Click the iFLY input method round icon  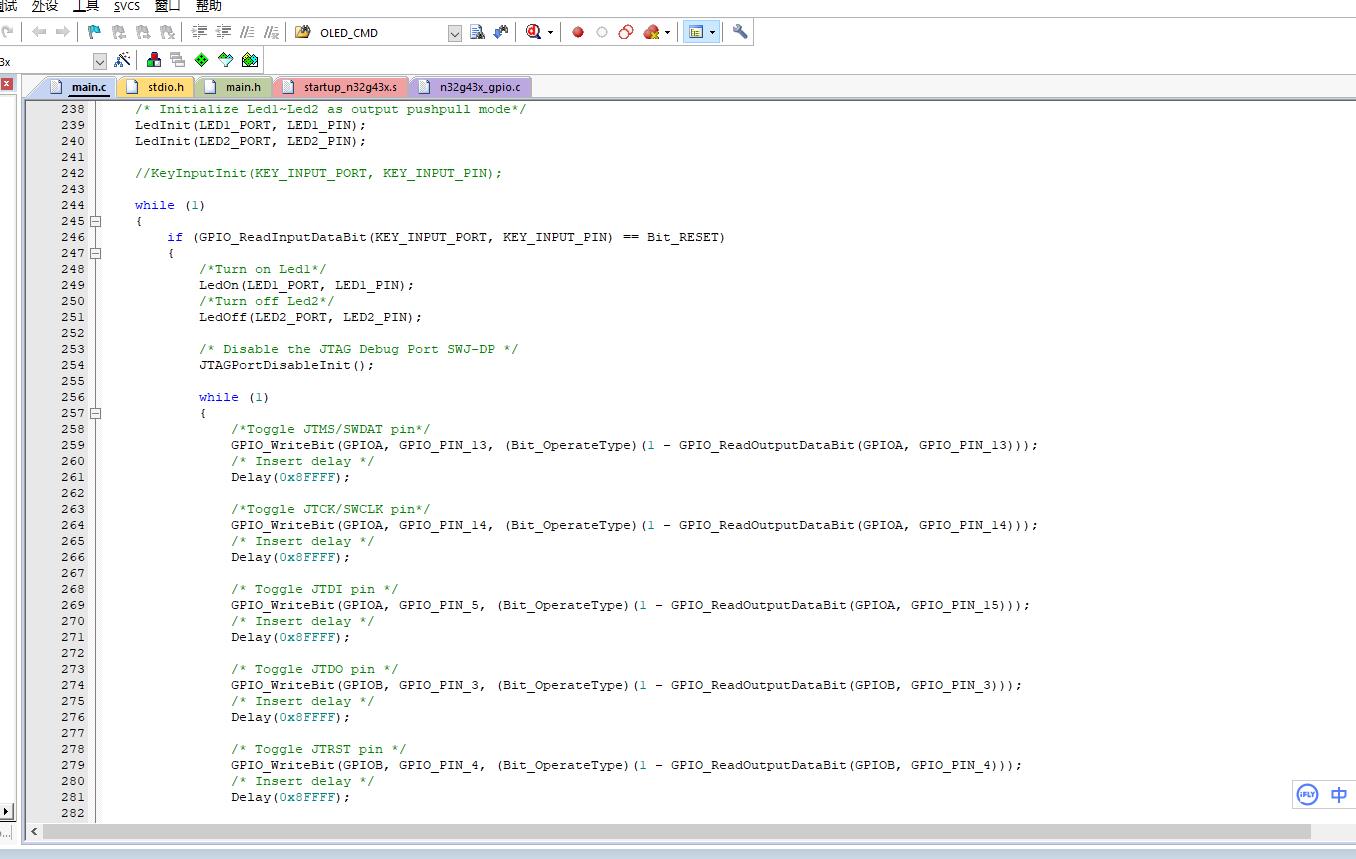(1307, 795)
